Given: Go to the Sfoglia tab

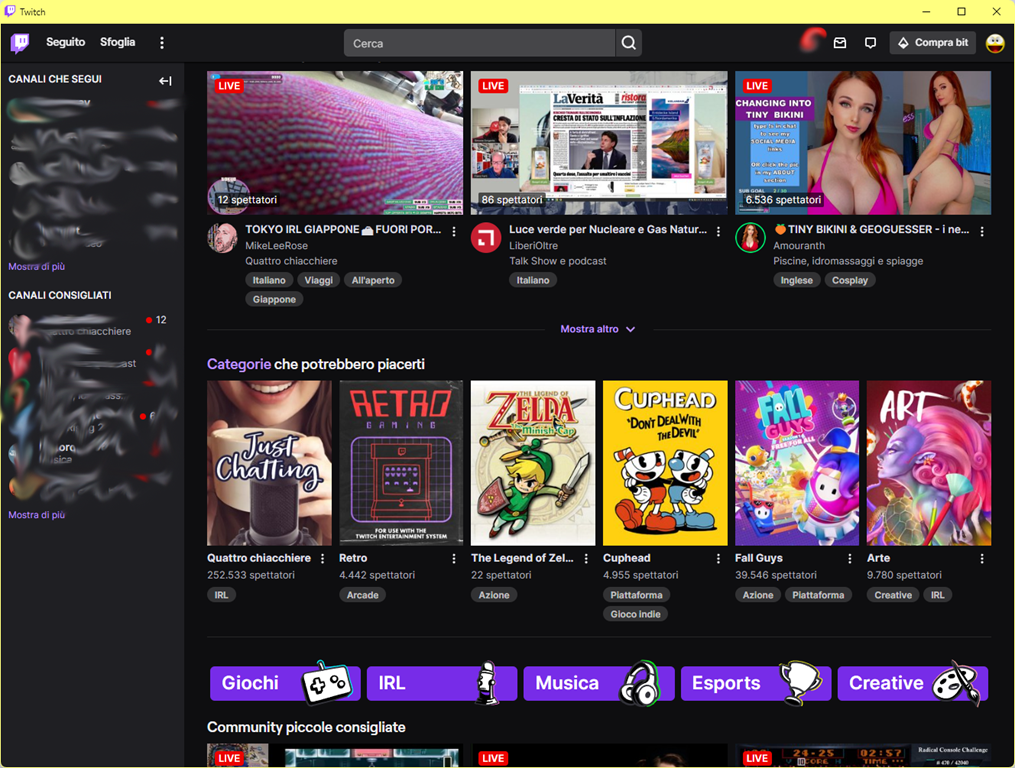Looking at the screenshot, I should (x=117, y=42).
